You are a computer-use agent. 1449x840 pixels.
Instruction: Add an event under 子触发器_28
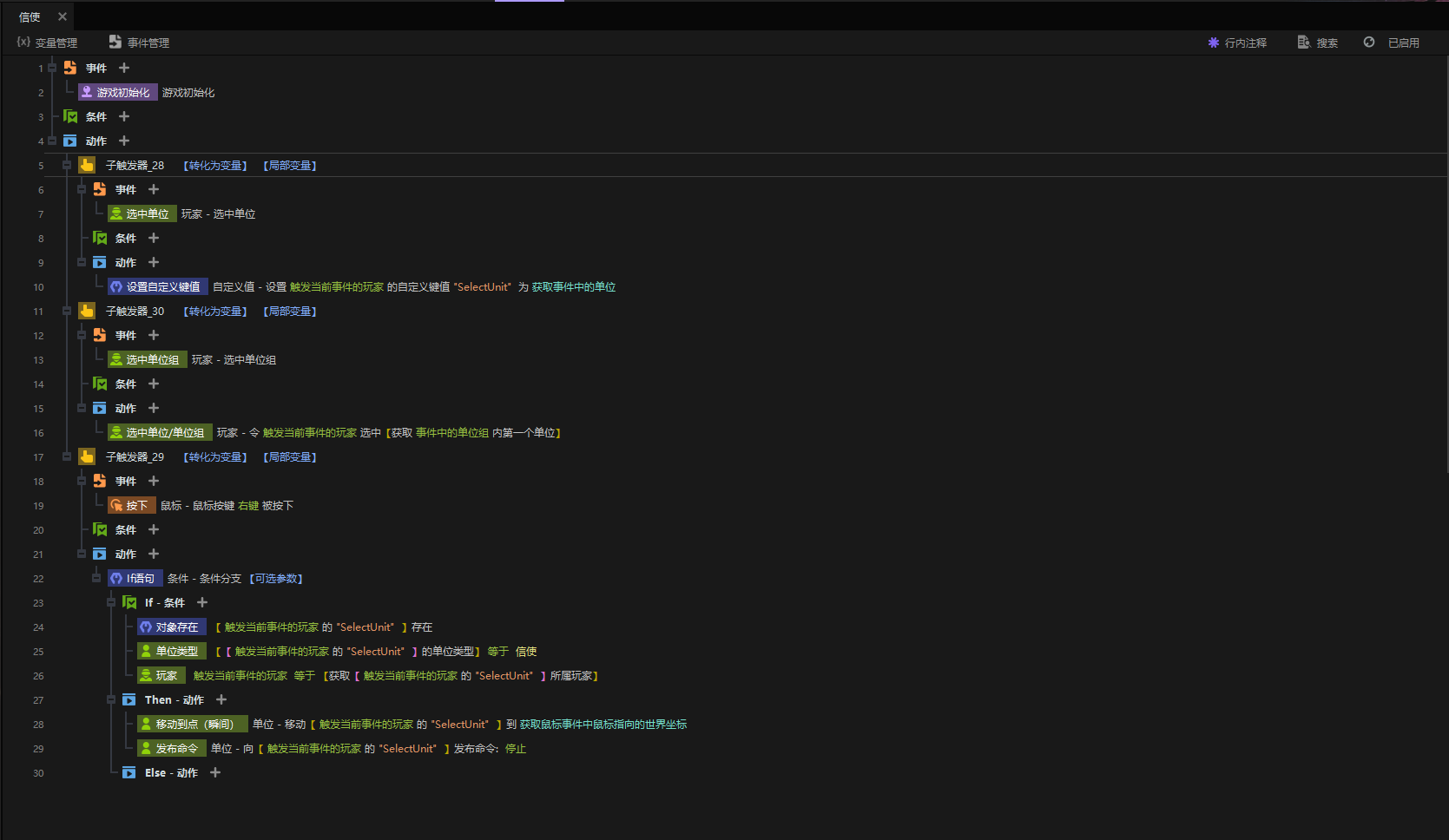click(x=154, y=189)
